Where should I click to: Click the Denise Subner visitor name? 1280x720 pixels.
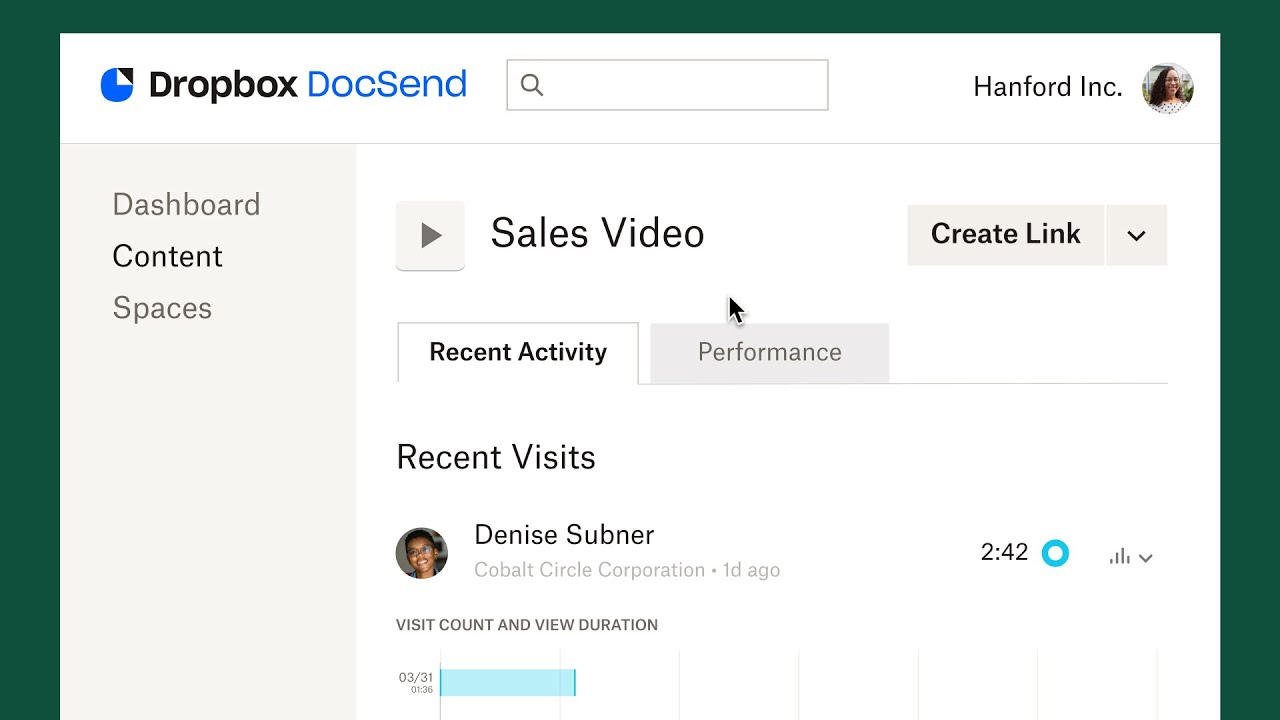[564, 535]
